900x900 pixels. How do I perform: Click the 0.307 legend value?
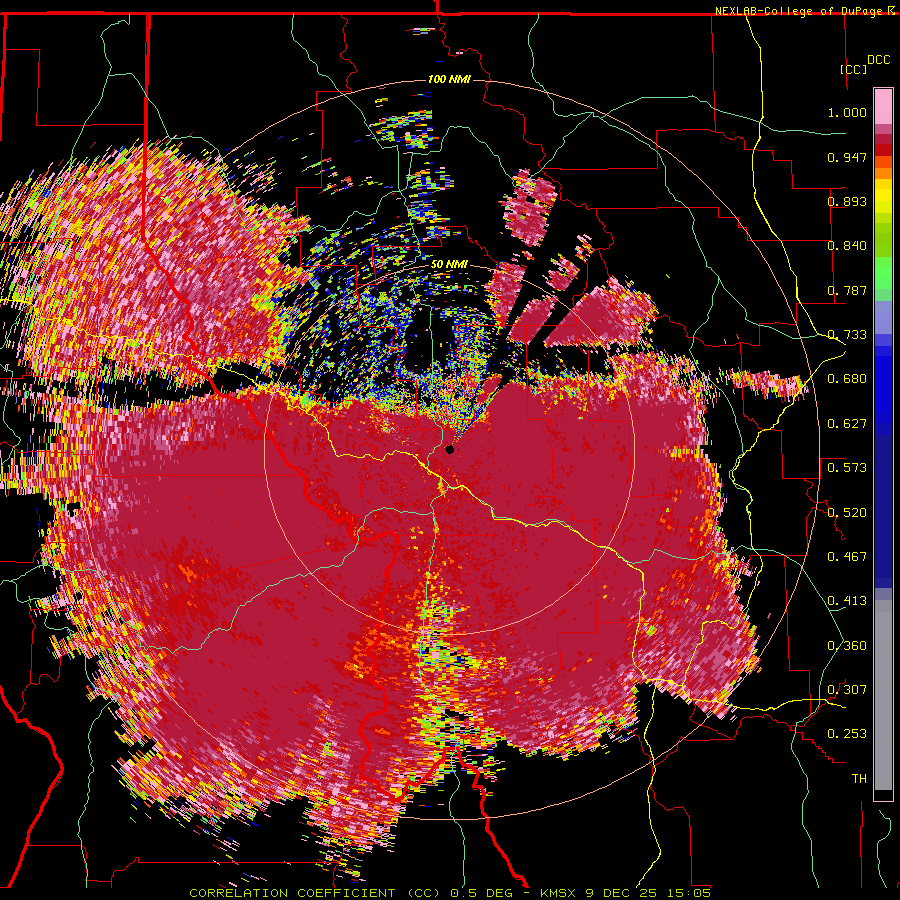[847, 690]
